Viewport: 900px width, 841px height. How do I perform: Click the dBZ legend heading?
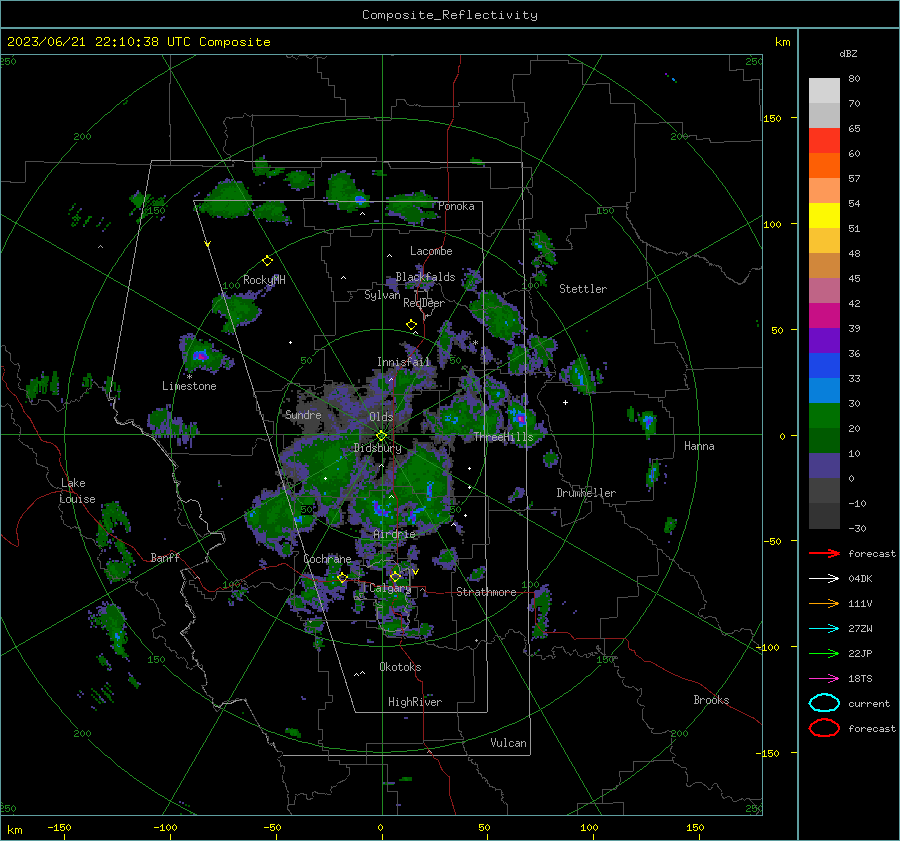[848, 53]
